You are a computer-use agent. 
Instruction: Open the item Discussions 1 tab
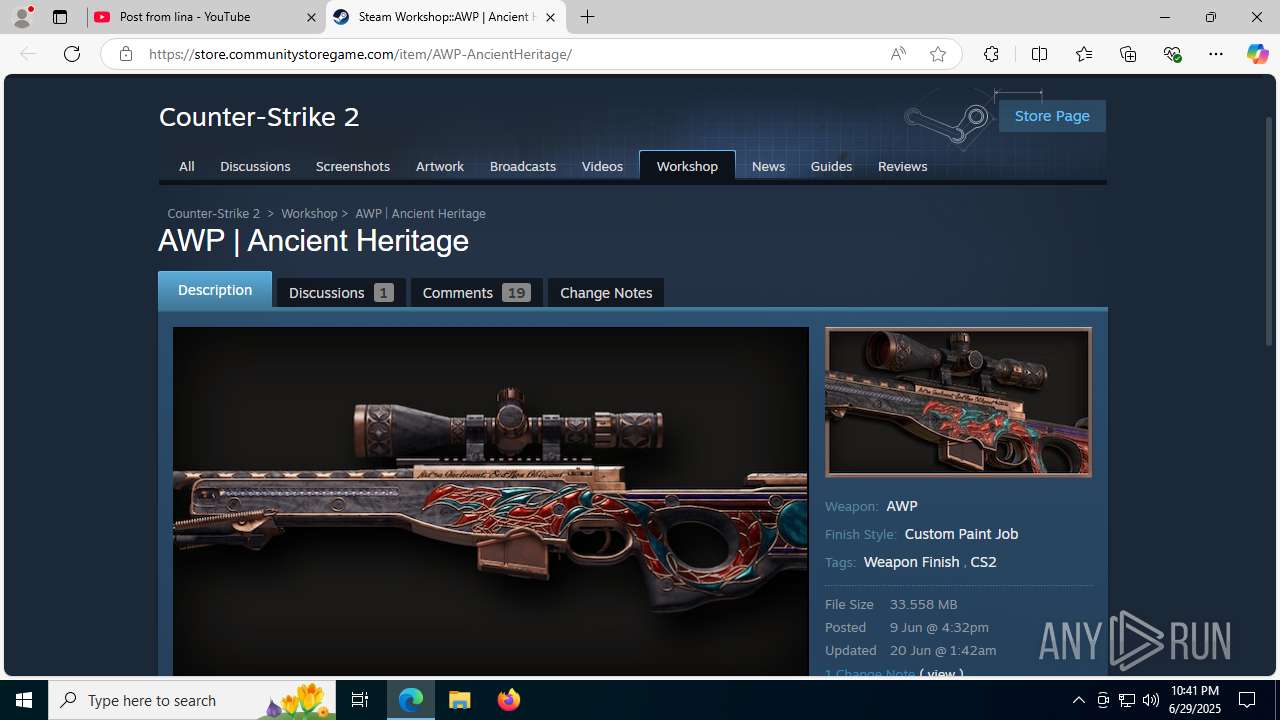point(341,292)
